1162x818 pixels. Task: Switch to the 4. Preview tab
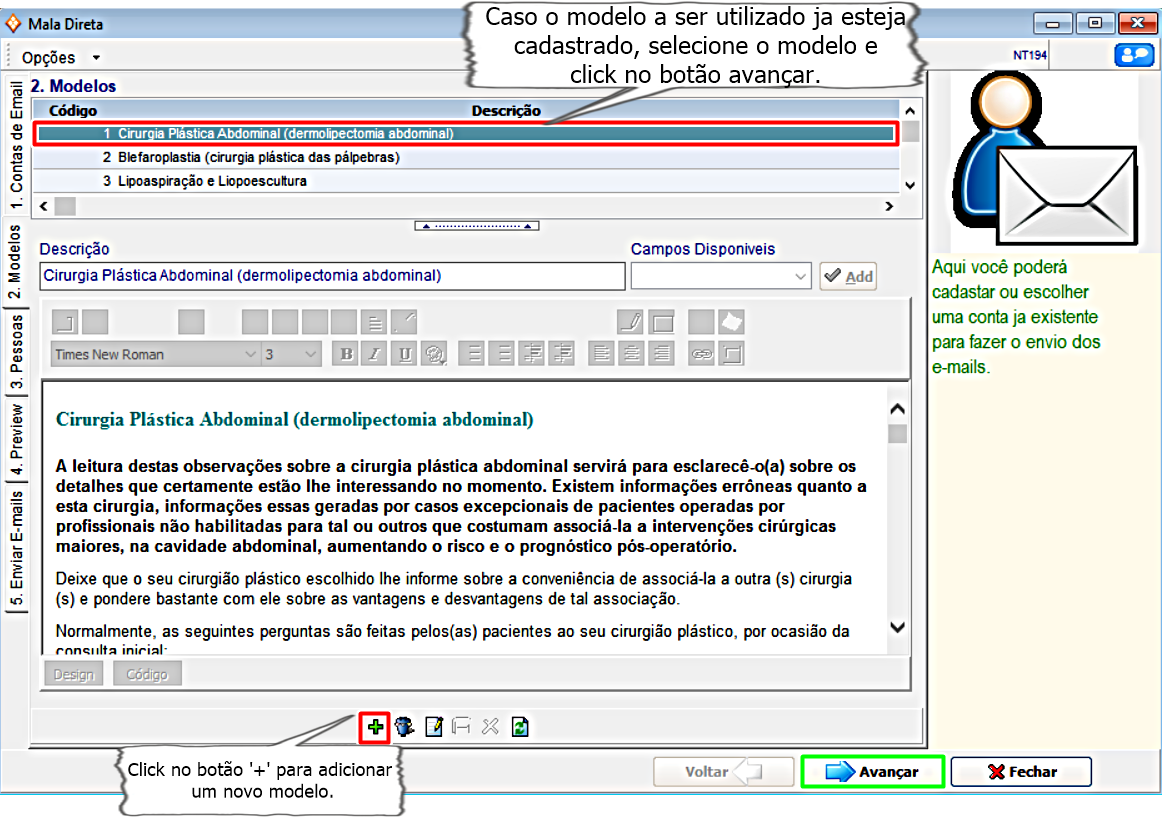point(16,432)
